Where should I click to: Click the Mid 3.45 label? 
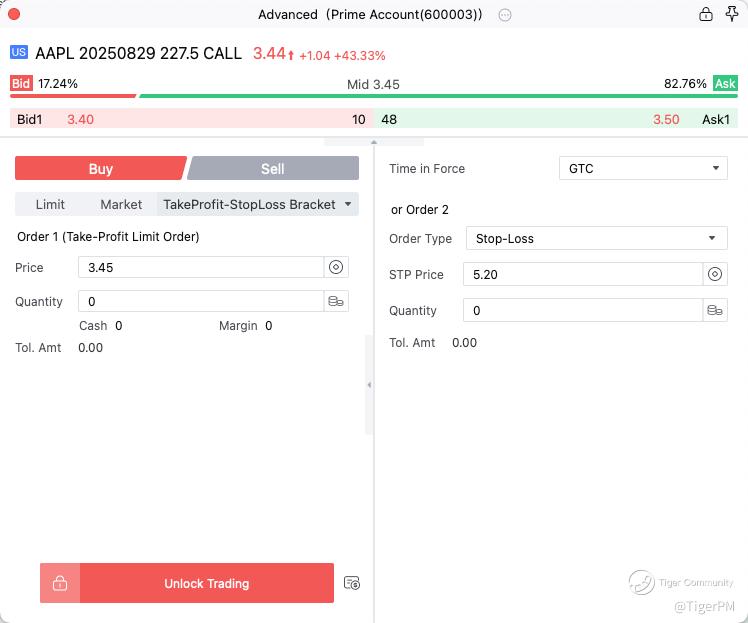point(373,84)
